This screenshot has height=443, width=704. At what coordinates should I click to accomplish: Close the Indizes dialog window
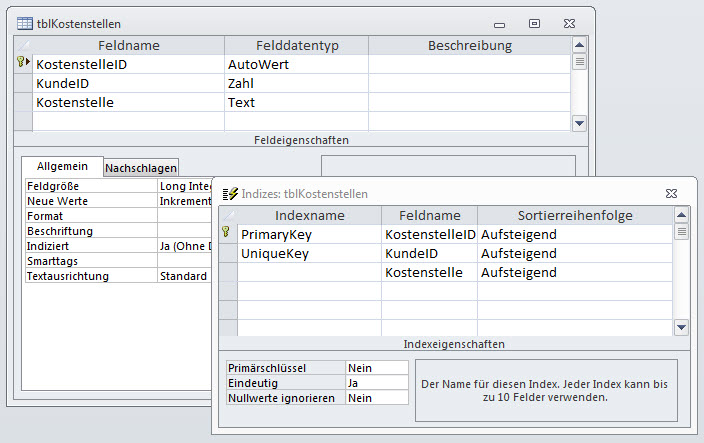pyautogui.click(x=672, y=193)
